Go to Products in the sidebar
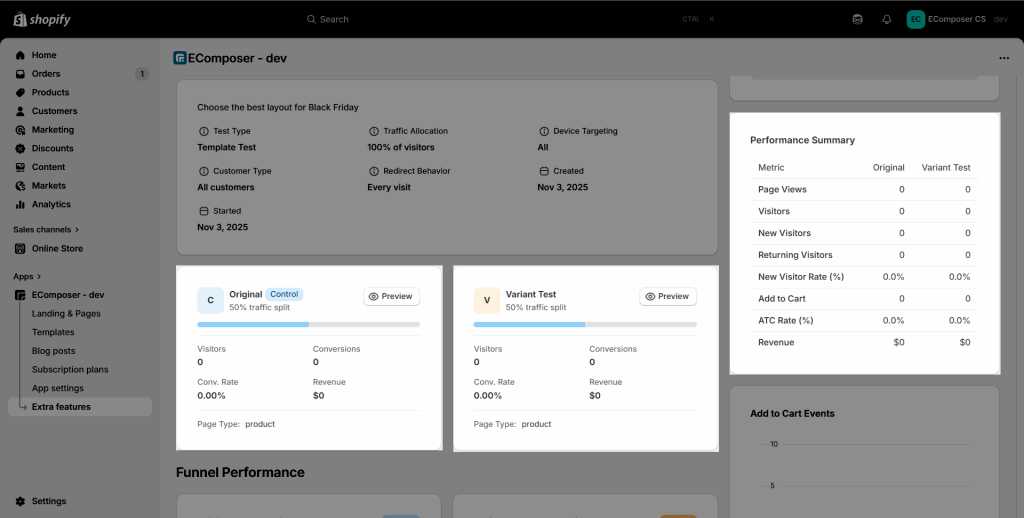This screenshot has height=518, width=1024. tap(50, 92)
